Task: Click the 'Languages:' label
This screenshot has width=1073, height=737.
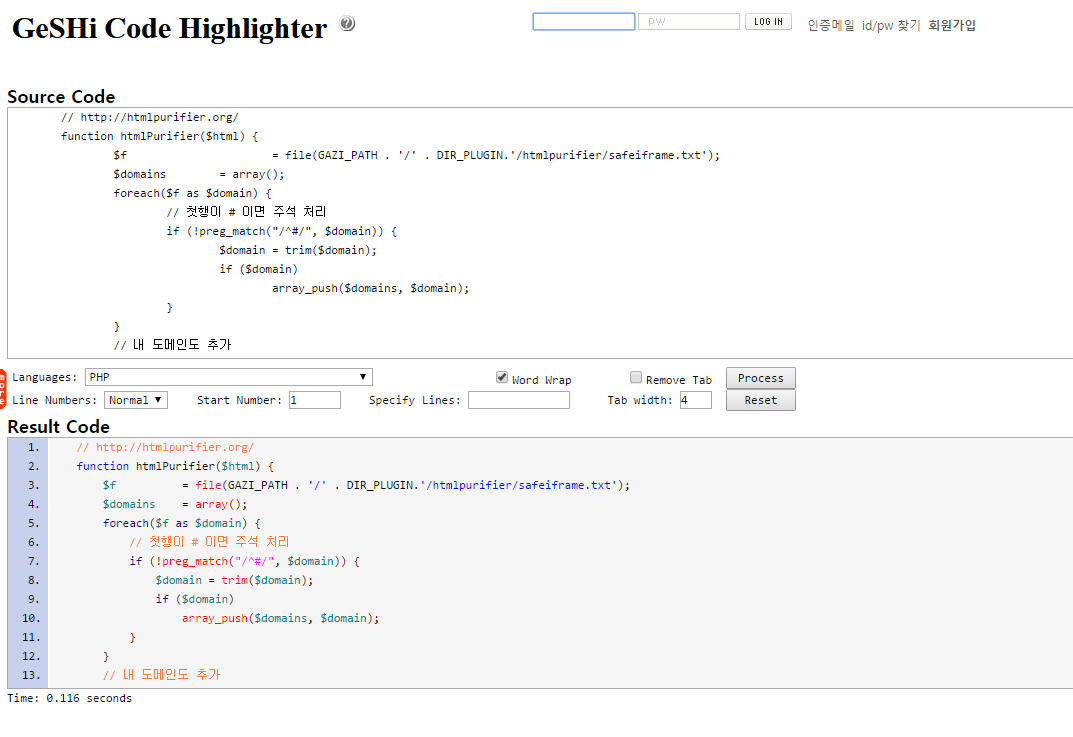Action: coord(44,377)
